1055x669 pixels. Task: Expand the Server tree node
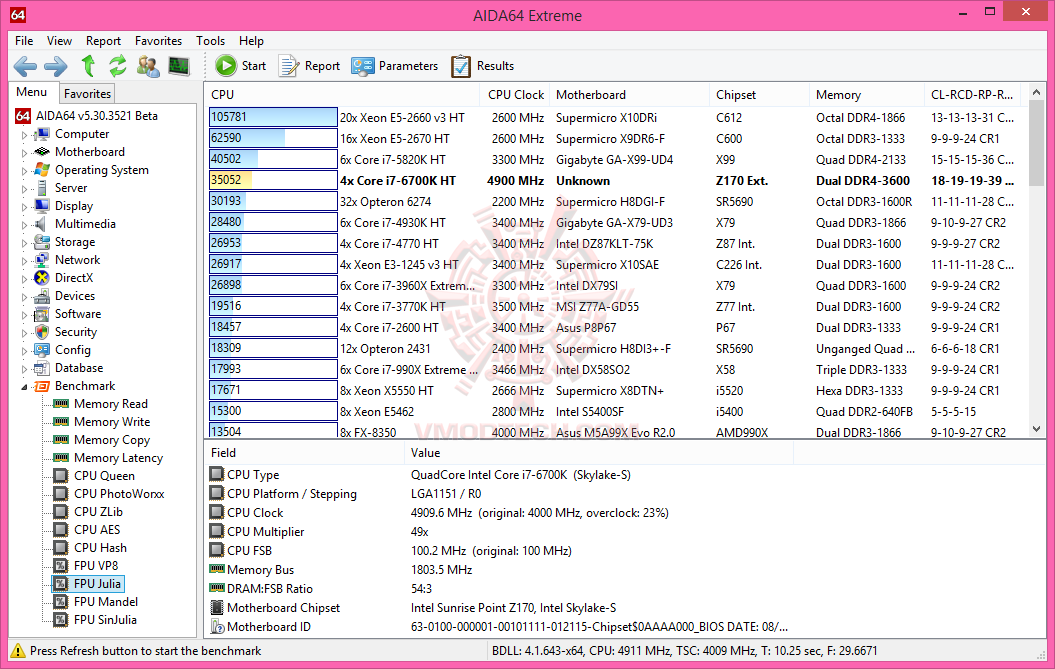[x=24, y=188]
